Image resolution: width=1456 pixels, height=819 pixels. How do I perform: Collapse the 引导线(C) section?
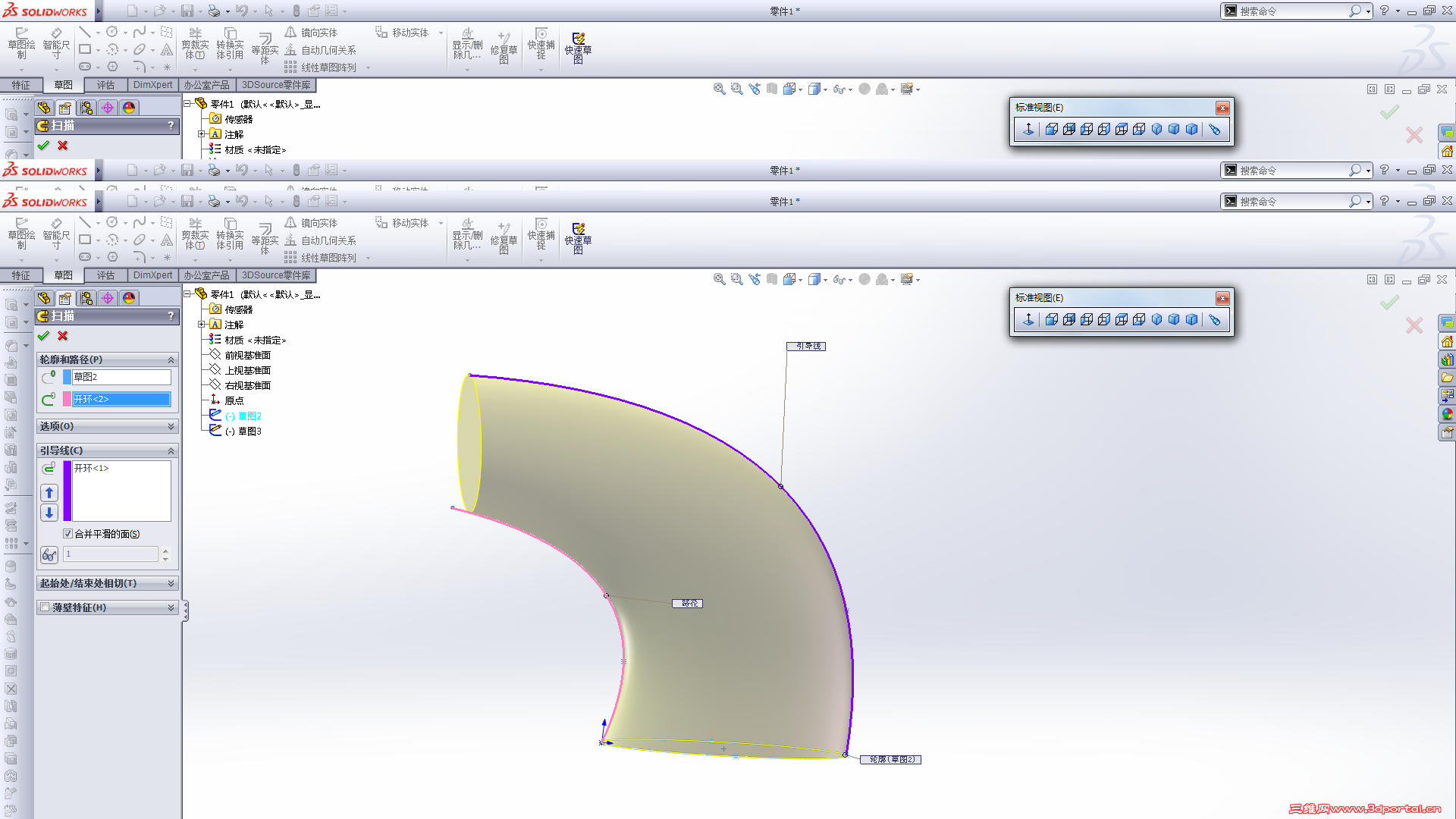[x=171, y=450]
